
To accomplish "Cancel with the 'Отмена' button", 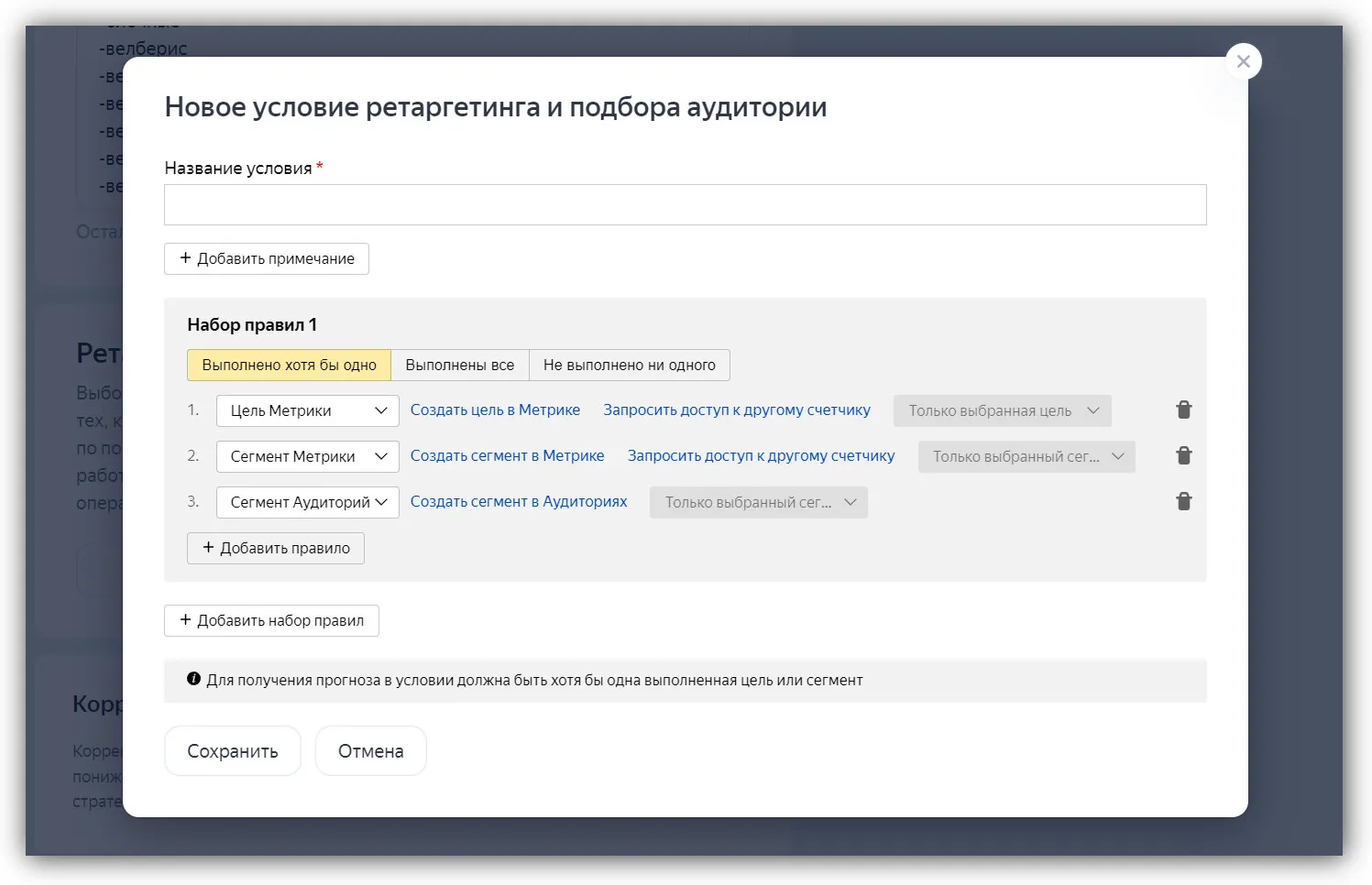I will click(x=371, y=751).
